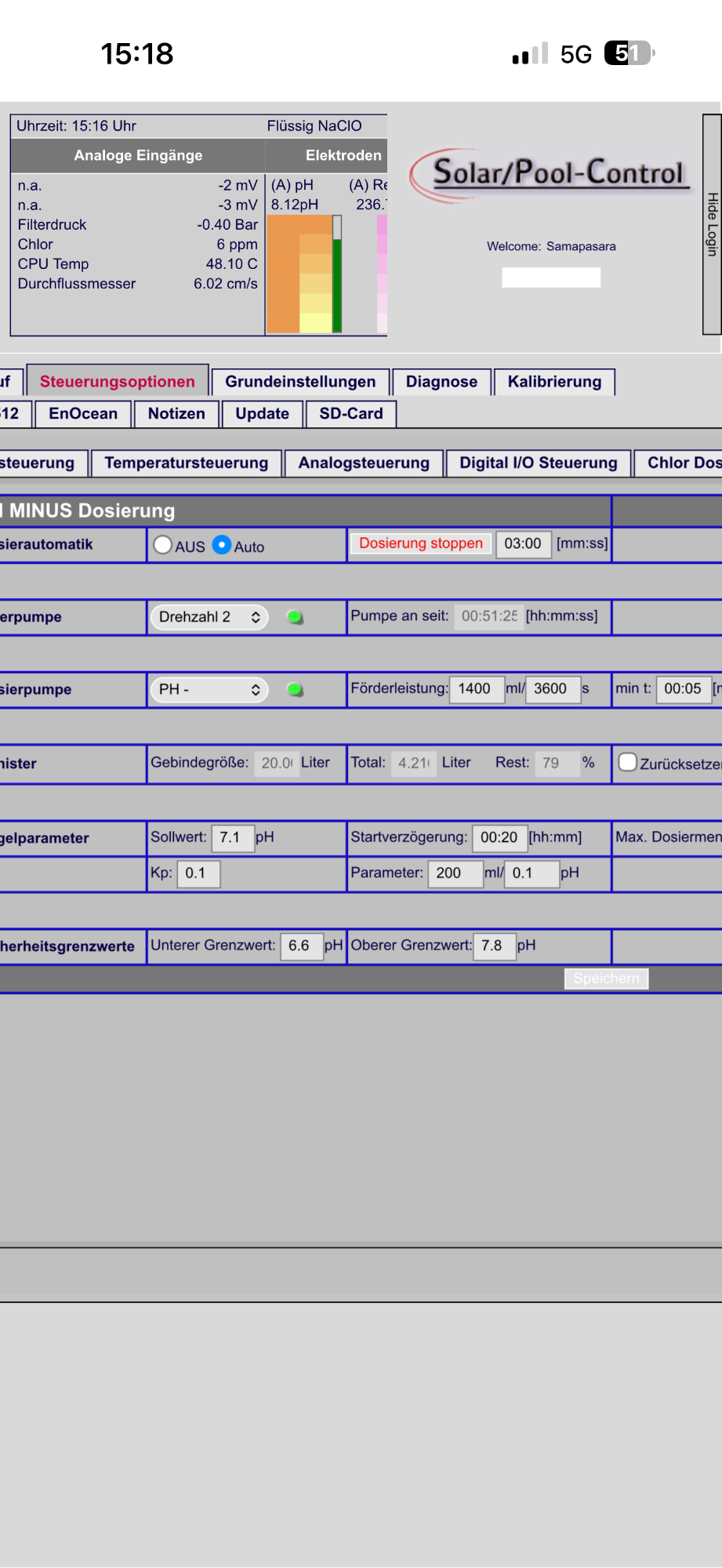Collapse the Hide Login side panel

(712, 224)
